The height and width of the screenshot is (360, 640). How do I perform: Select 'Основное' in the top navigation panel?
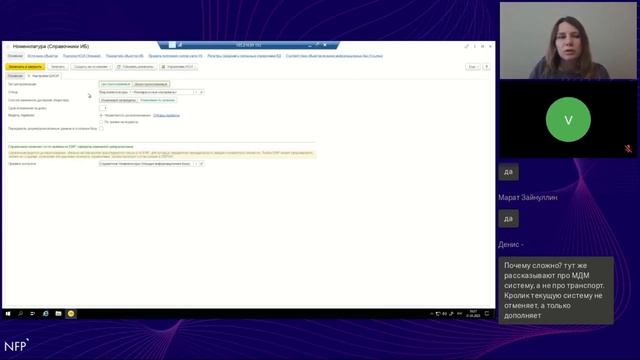click(x=16, y=56)
